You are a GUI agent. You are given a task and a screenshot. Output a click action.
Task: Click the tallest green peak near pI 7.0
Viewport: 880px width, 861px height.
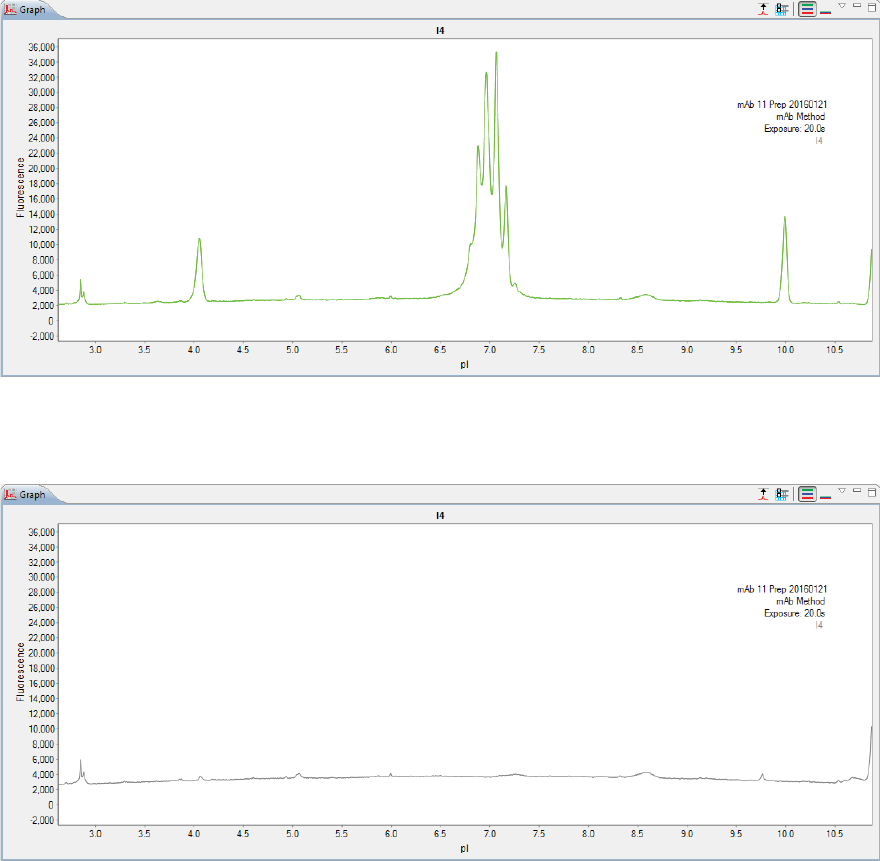click(496, 53)
